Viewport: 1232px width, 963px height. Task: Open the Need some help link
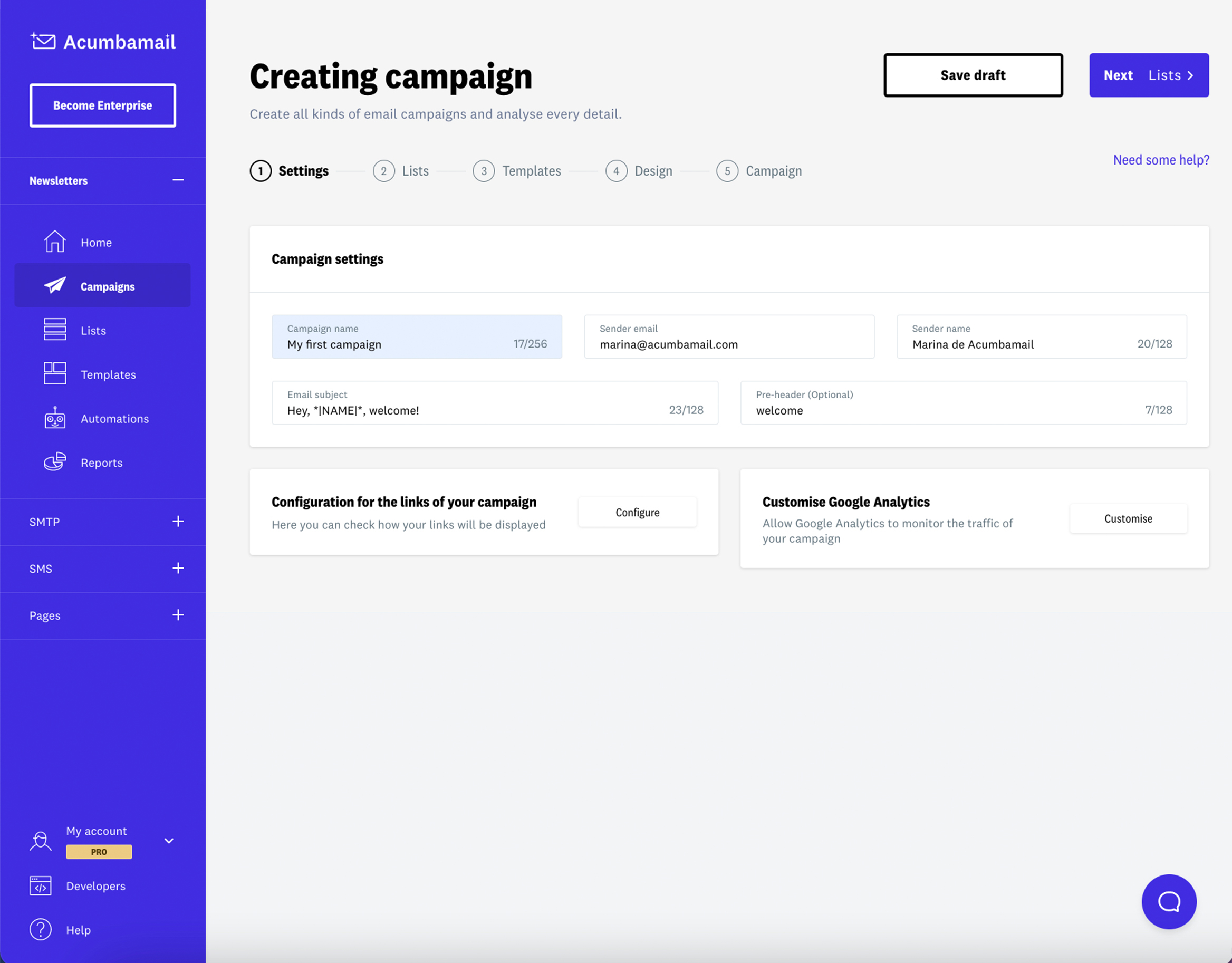click(1160, 160)
